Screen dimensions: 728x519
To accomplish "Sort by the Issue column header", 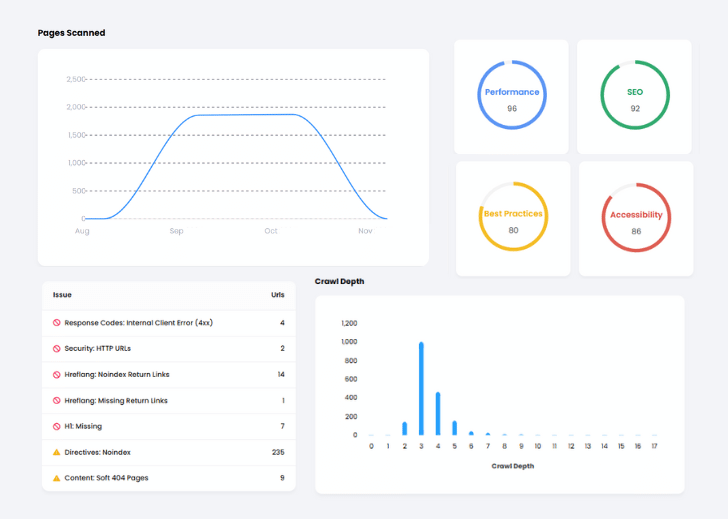I will pos(62,295).
